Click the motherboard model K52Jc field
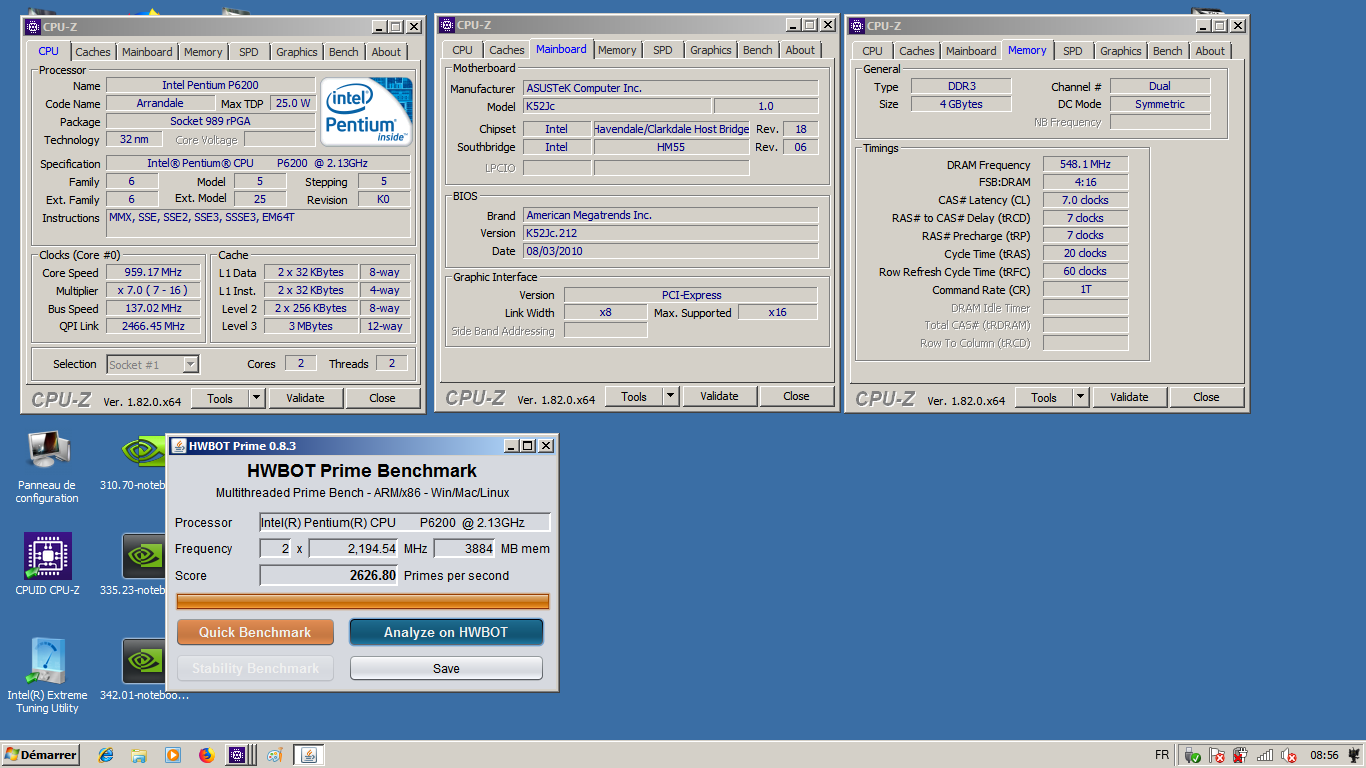1366x768 pixels. [617, 106]
